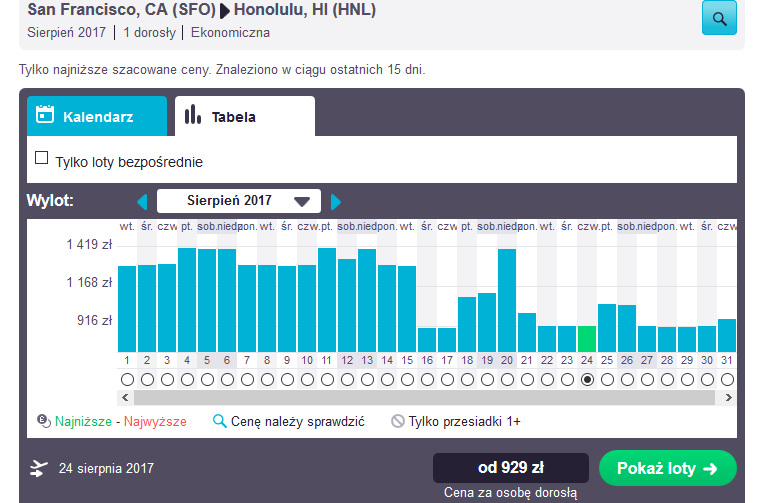Screen dimensions: 758x503
Task: Go to next month arrow
Action: pos(335,201)
